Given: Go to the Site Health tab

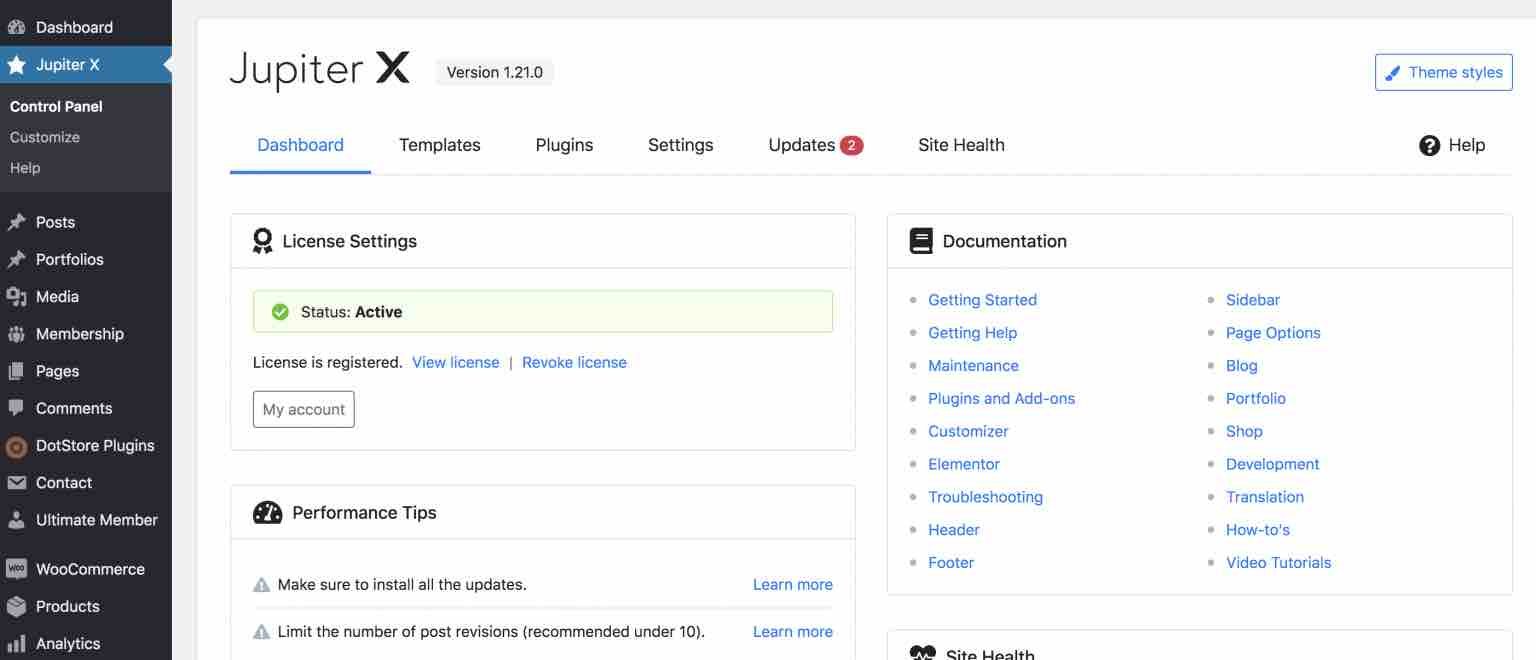Looking at the screenshot, I should click(960, 145).
